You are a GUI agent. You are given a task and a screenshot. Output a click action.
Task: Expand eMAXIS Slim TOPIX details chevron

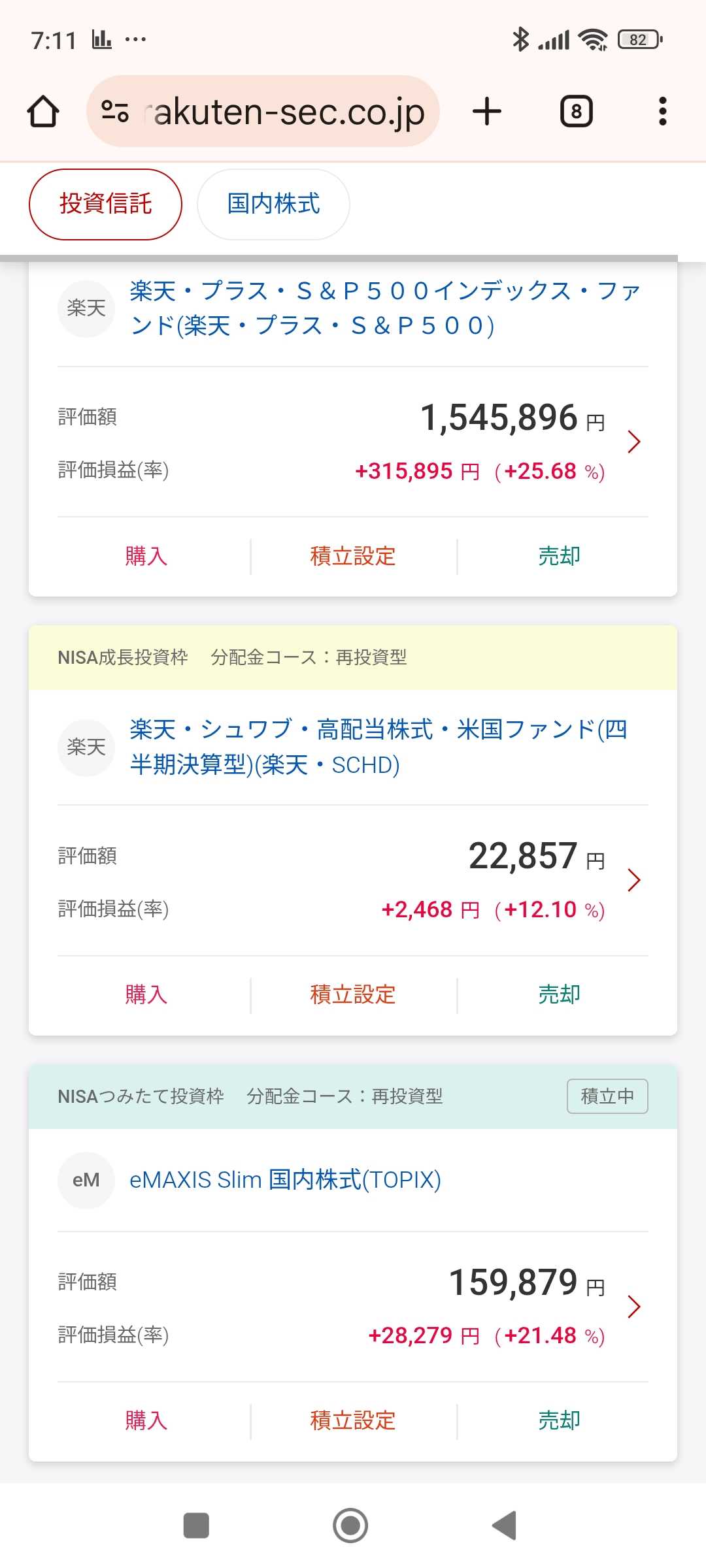point(633,1307)
